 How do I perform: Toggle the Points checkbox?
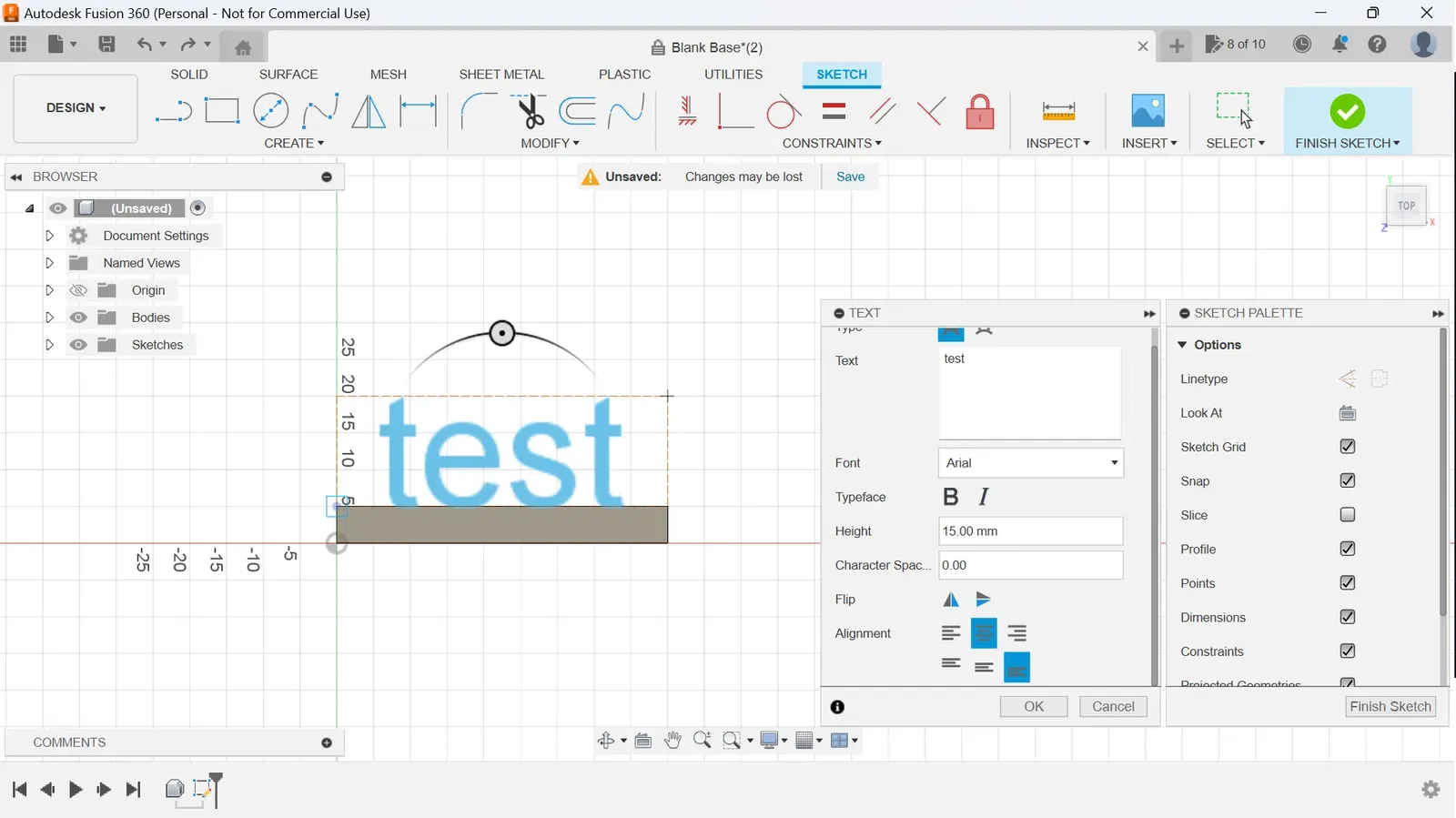click(1348, 583)
